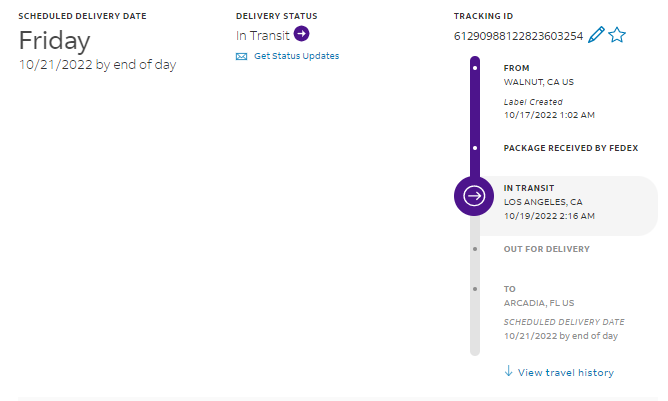The width and height of the screenshot is (668, 401).
Task: Expand View travel history
Action: (x=565, y=373)
